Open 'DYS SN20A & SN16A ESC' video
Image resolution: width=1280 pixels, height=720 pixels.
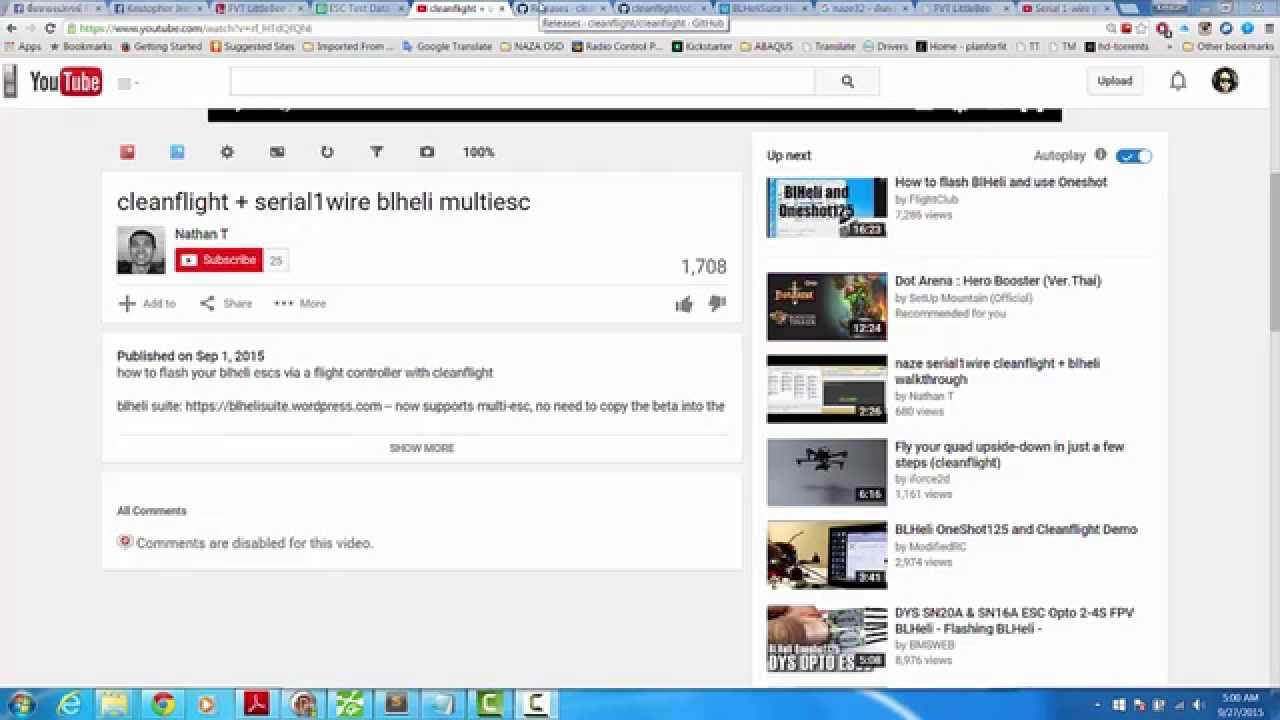pyautogui.click(x=1014, y=621)
